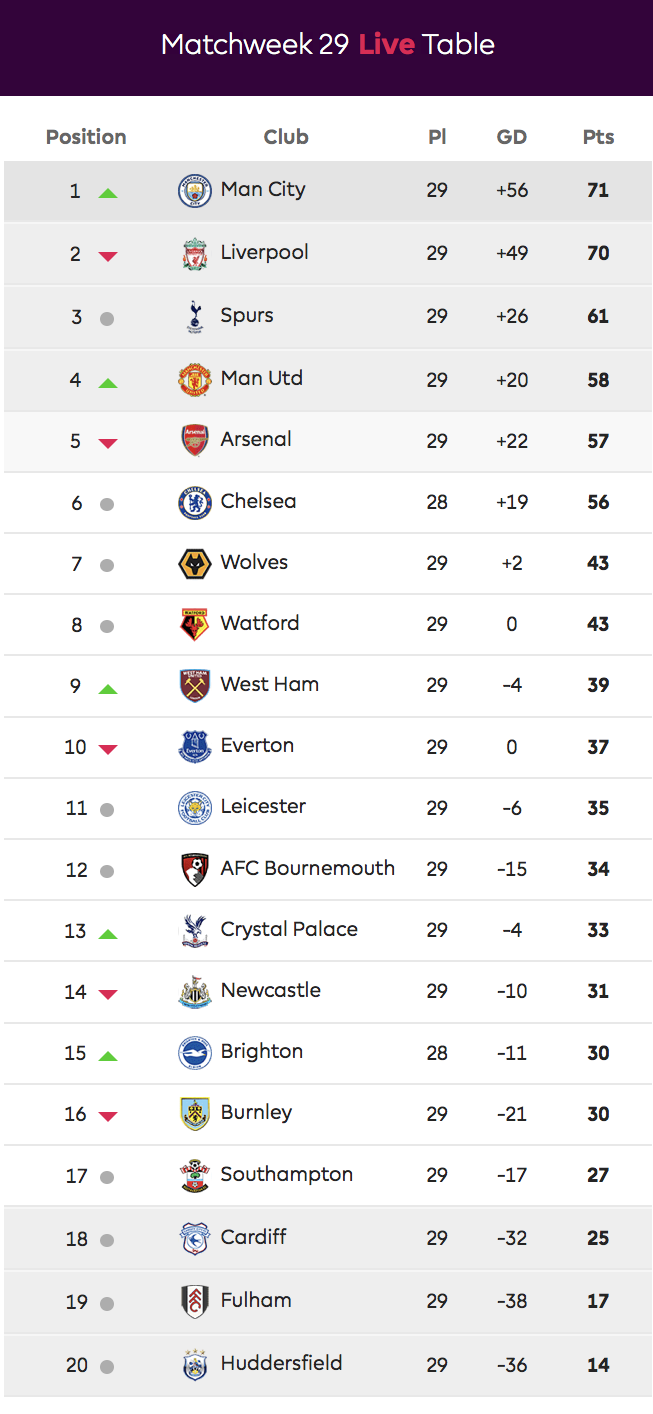Viewport: 653px width, 1414px height.
Task: Click the Man Utd club crest
Action: (195, 379)
